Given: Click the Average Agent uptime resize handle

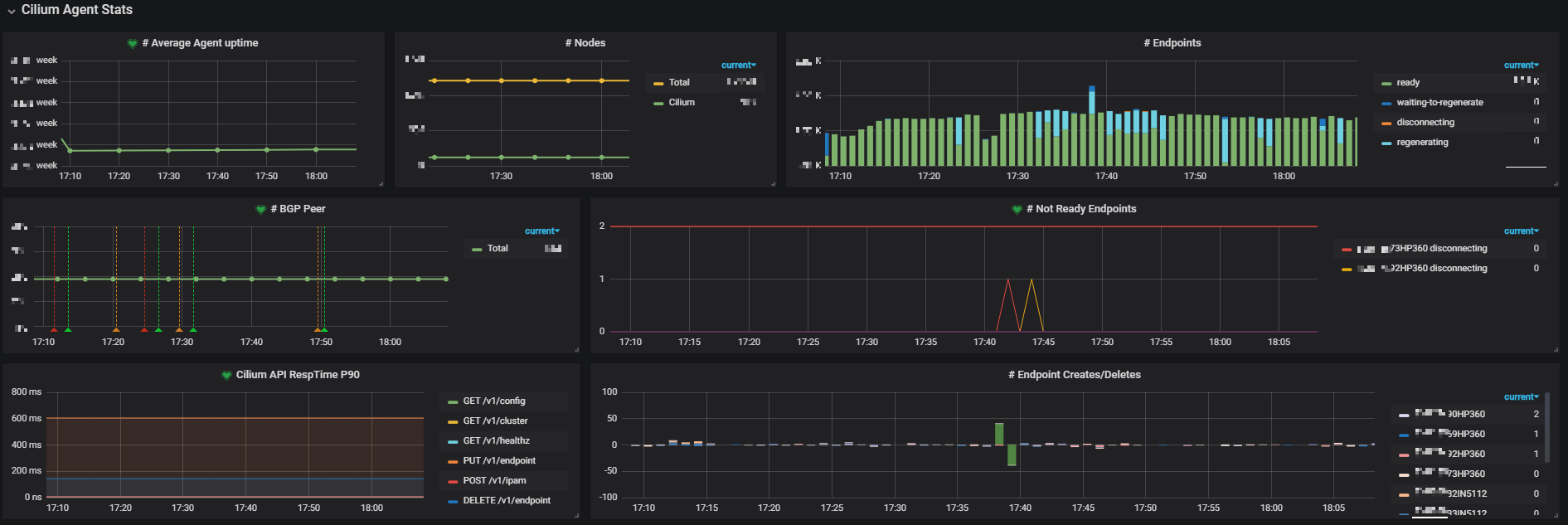Looking at the screenshot, I should point(381,183).
